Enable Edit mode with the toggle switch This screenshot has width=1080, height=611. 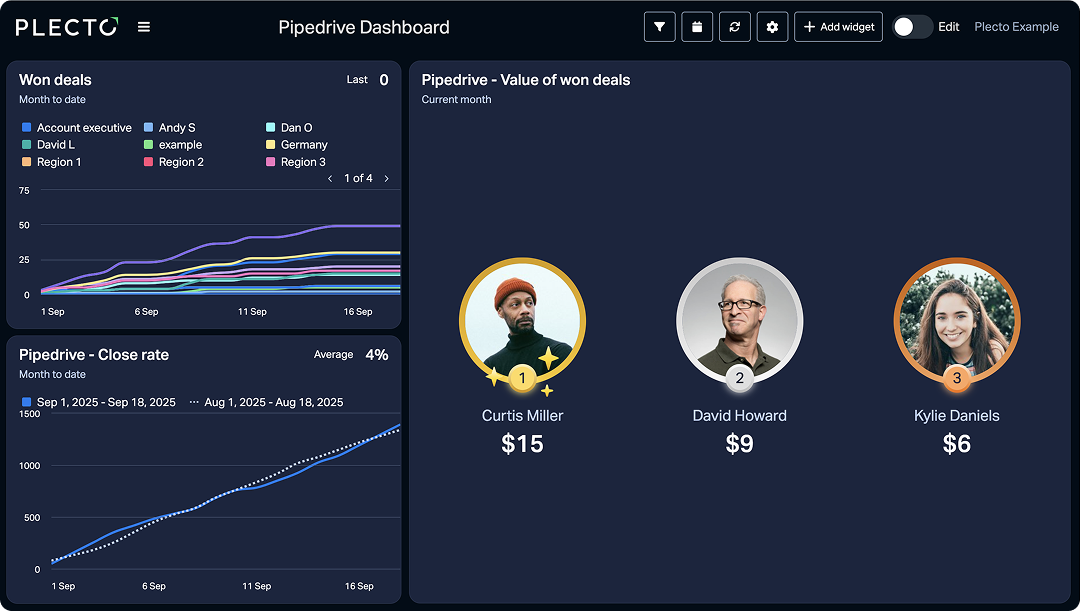click(x=911, y=27)
